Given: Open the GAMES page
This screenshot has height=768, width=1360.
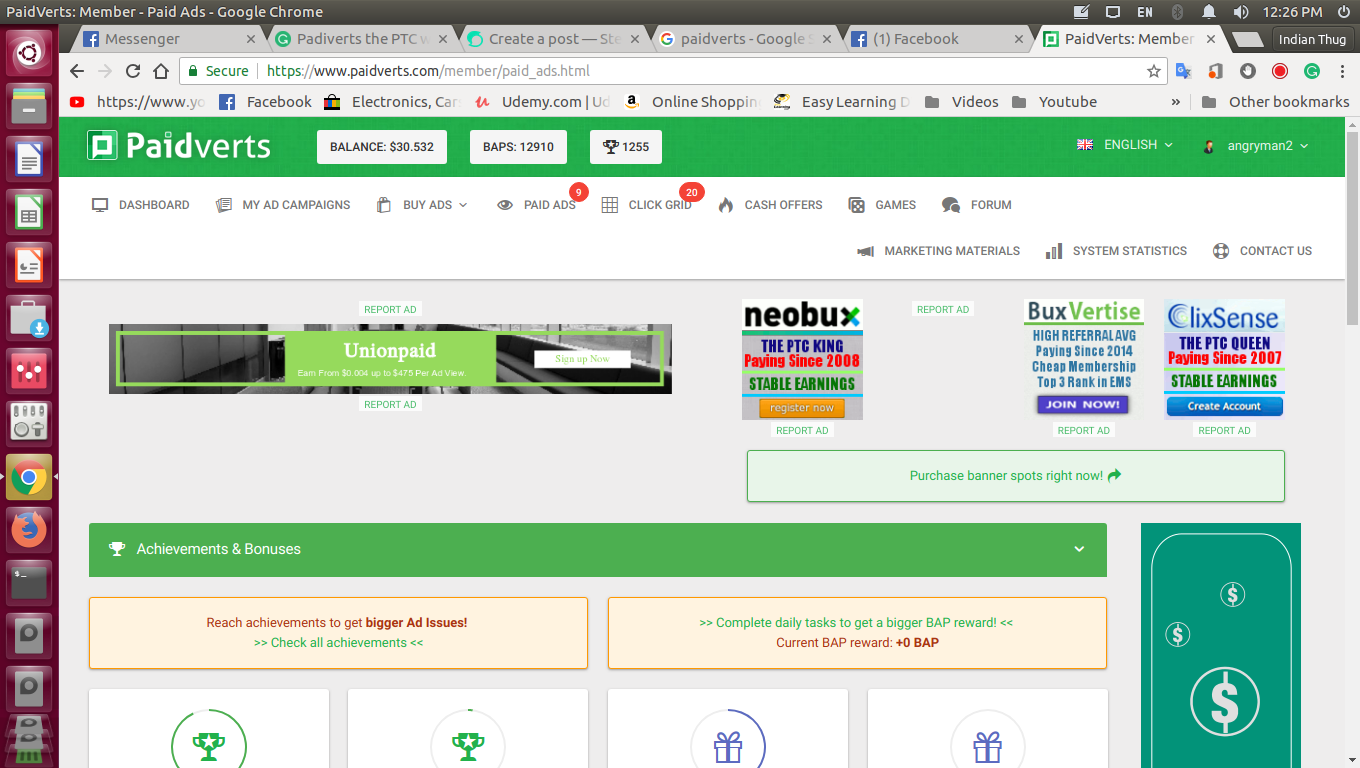Looking at the screenshot, I should point(882,205).
